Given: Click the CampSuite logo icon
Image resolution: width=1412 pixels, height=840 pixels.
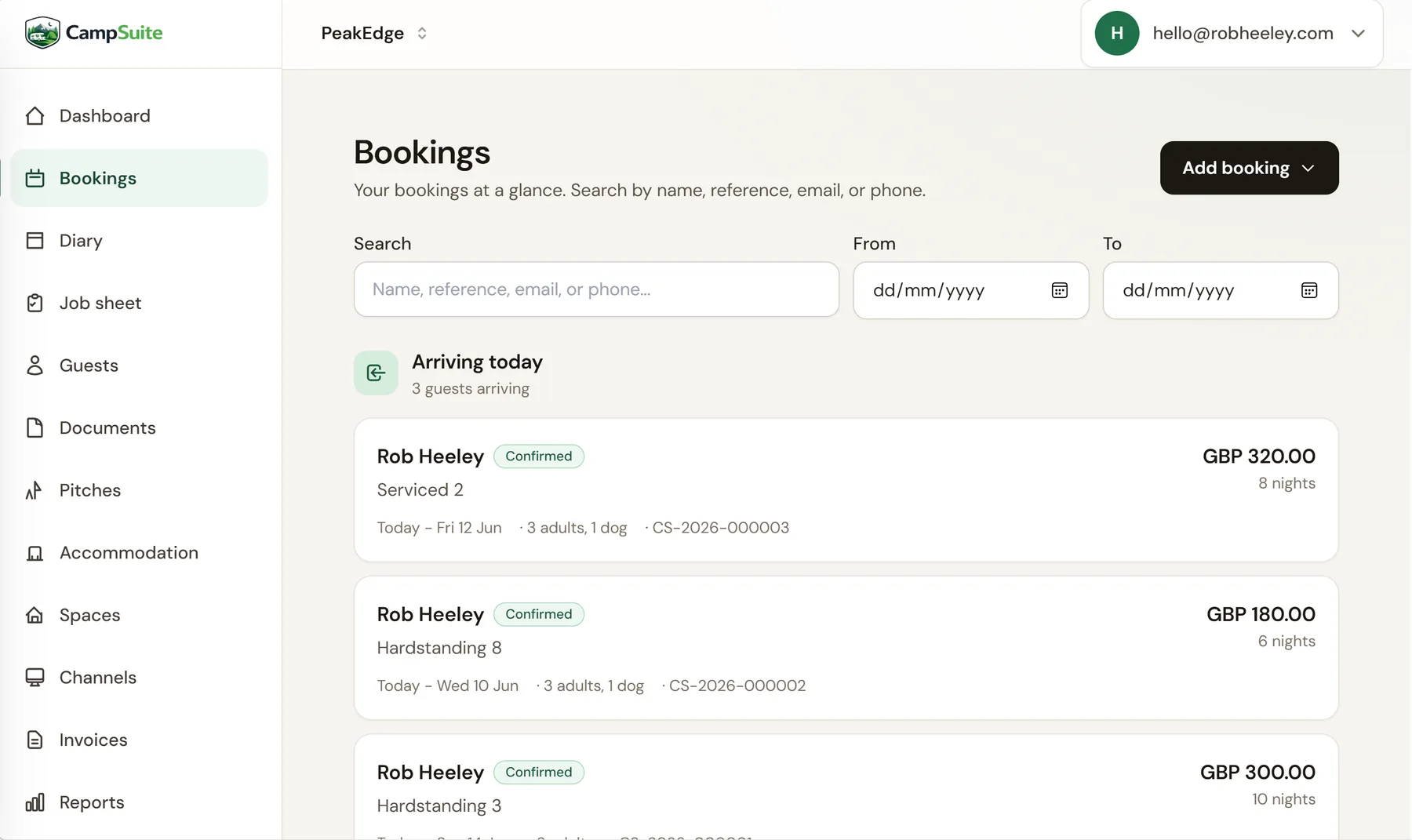Looking at the screenshot, I should (42, 33).
